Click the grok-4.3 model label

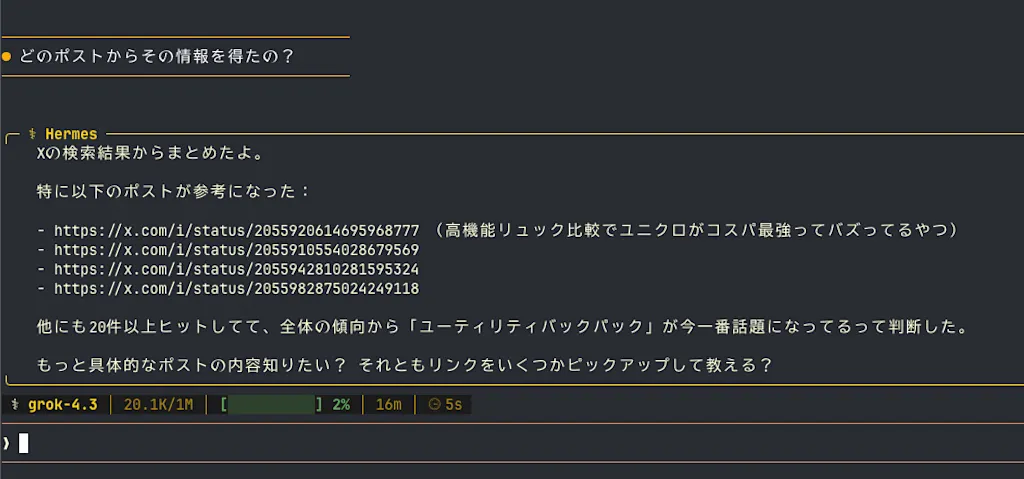[x=63, y=405]
